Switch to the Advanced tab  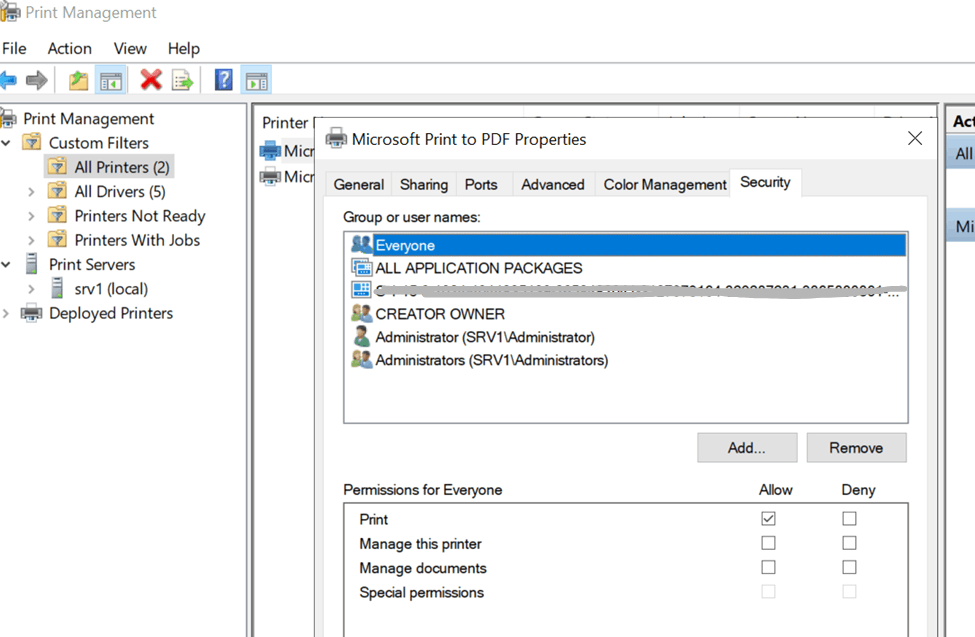[x=553, y=185]
